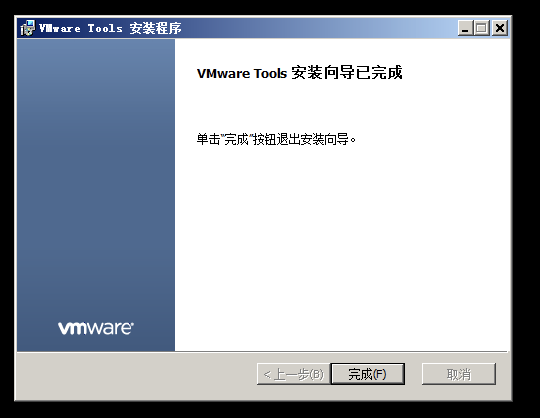Screen dimensions: 540x418
Task: Click the disabled 上一步(B) back button
Action: [293, 374]
